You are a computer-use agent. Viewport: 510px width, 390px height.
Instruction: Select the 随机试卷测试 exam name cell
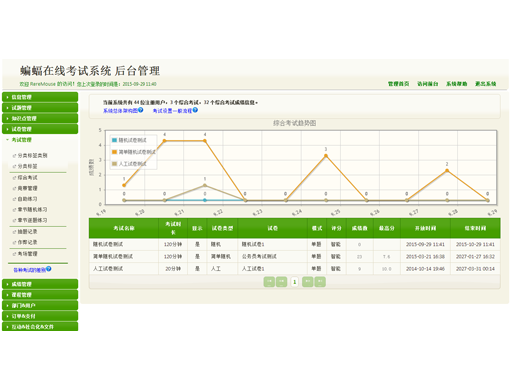124,244
